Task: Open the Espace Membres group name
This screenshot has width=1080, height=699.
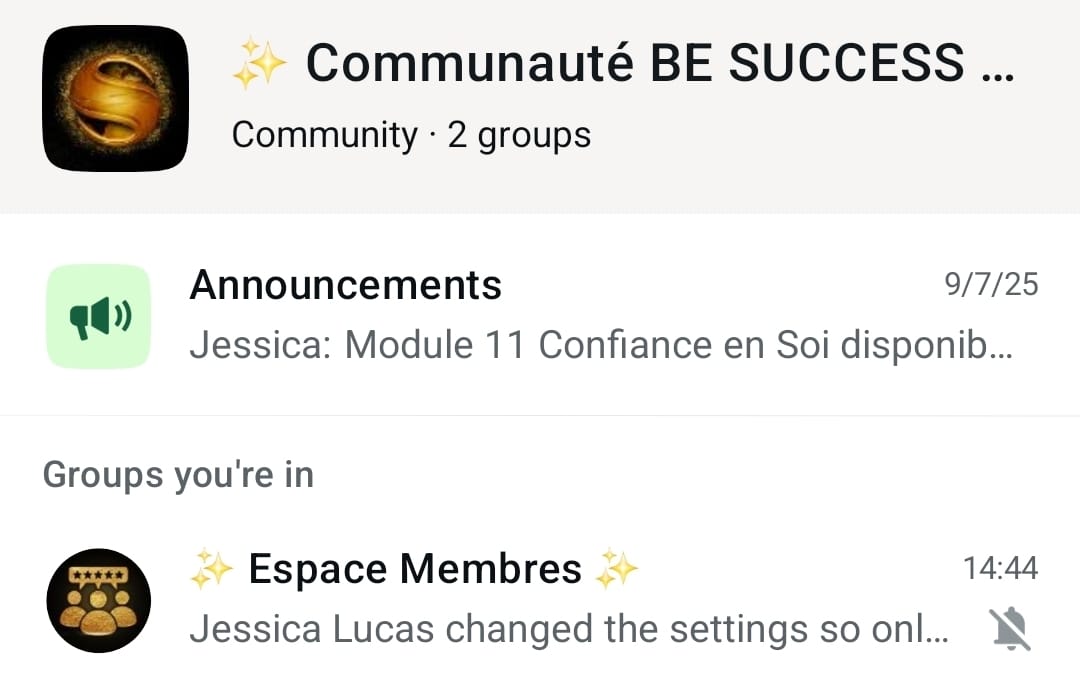Action: [415, 569]
